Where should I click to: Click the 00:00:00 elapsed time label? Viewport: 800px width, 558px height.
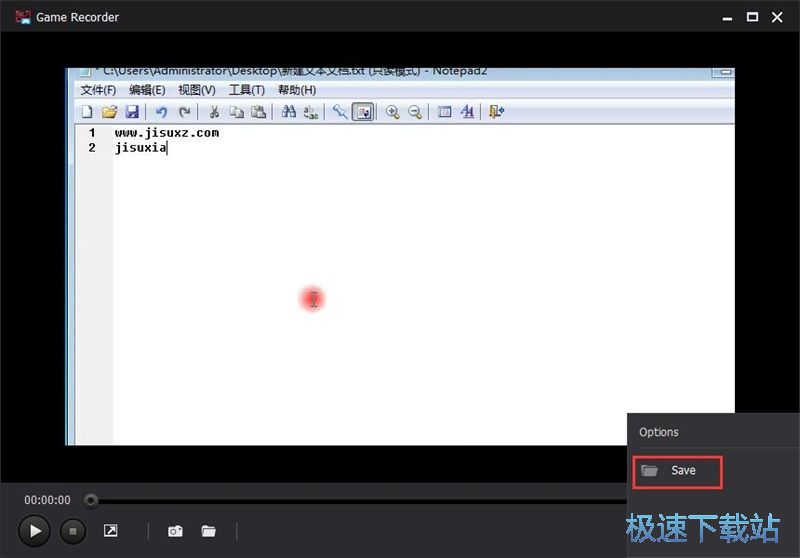47,500
